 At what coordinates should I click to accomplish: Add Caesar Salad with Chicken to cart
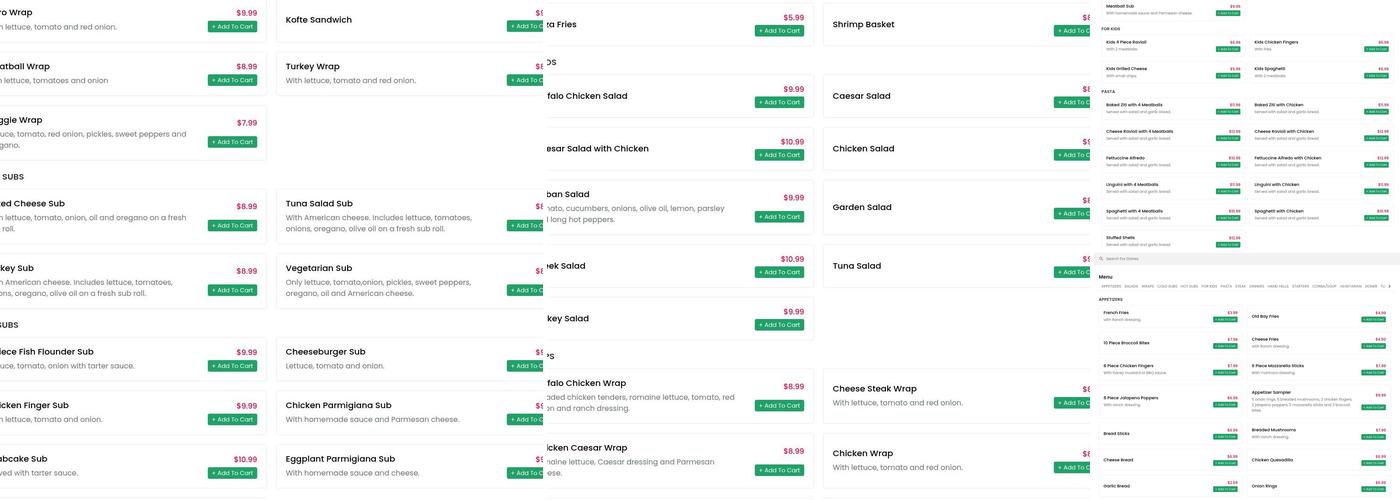[779, 155]
